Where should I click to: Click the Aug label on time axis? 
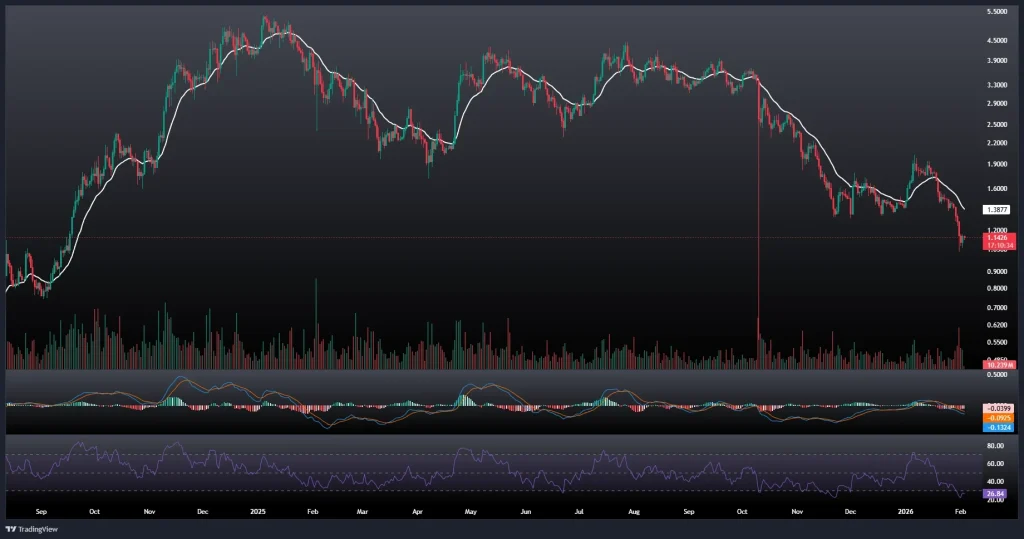(632, 510)
